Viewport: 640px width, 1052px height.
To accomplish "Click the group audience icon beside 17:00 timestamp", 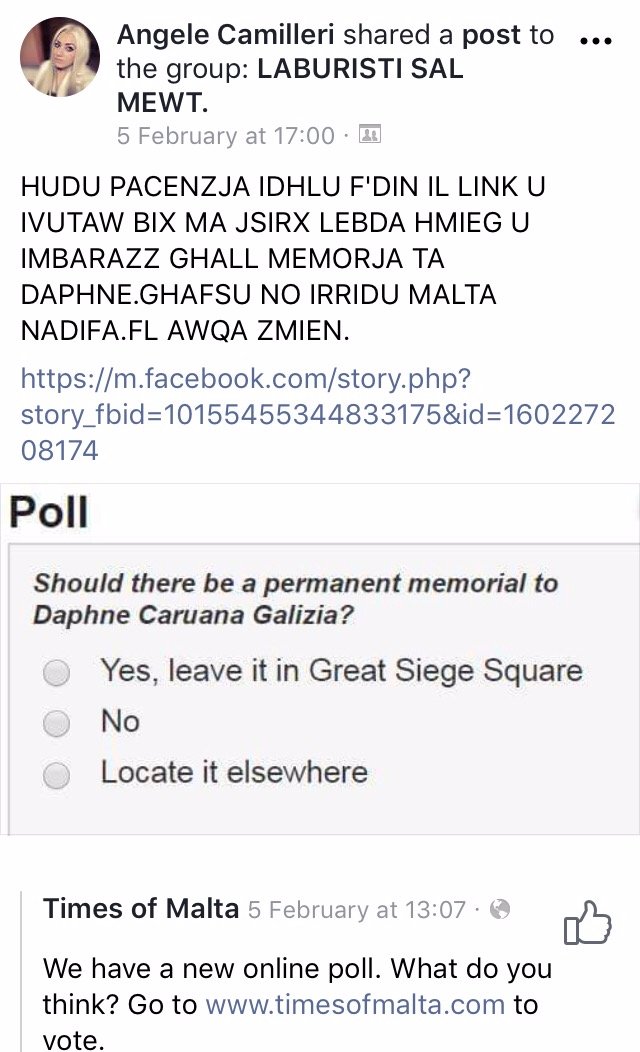I will pos(370,135).
